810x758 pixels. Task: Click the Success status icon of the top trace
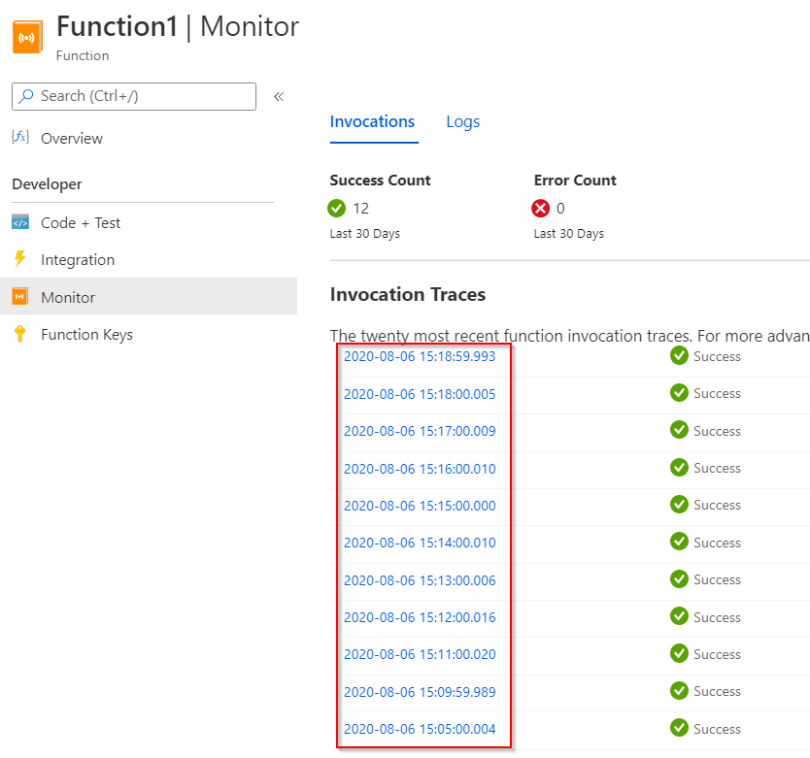[x=679, y=355]
